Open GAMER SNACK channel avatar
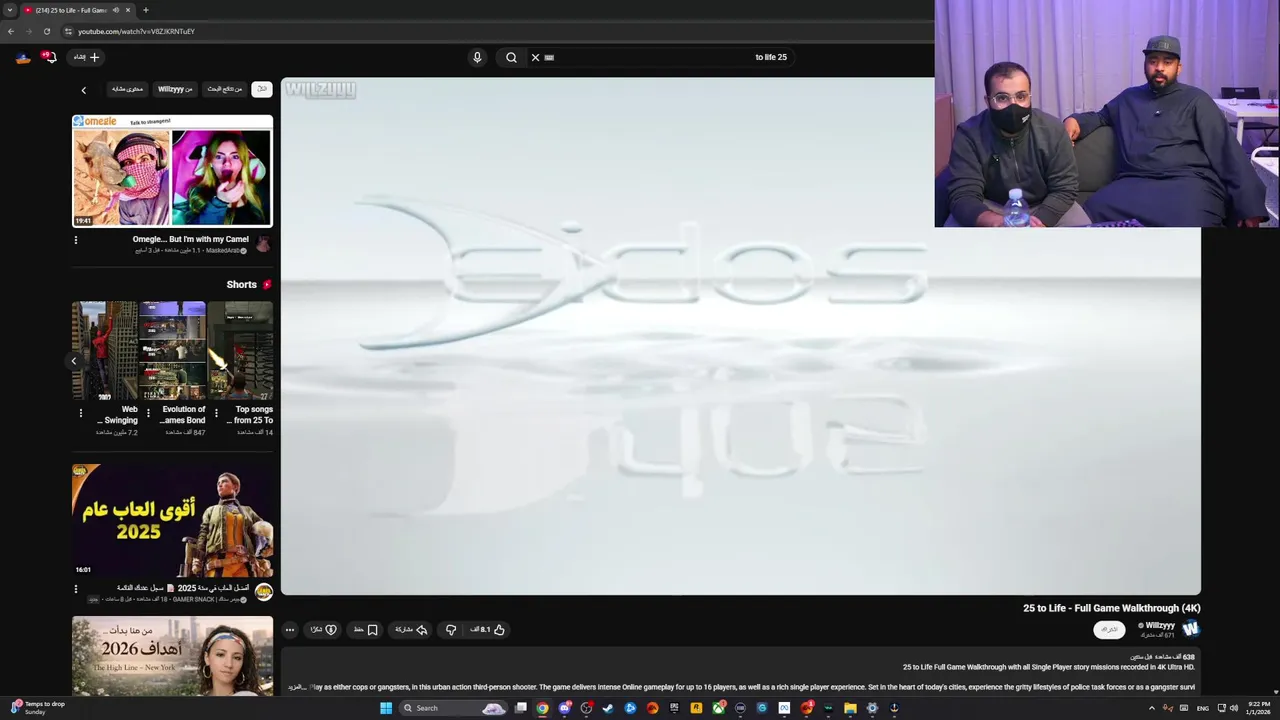The height and width of the screenshot is (720, 1280). (x=263, y=592)
